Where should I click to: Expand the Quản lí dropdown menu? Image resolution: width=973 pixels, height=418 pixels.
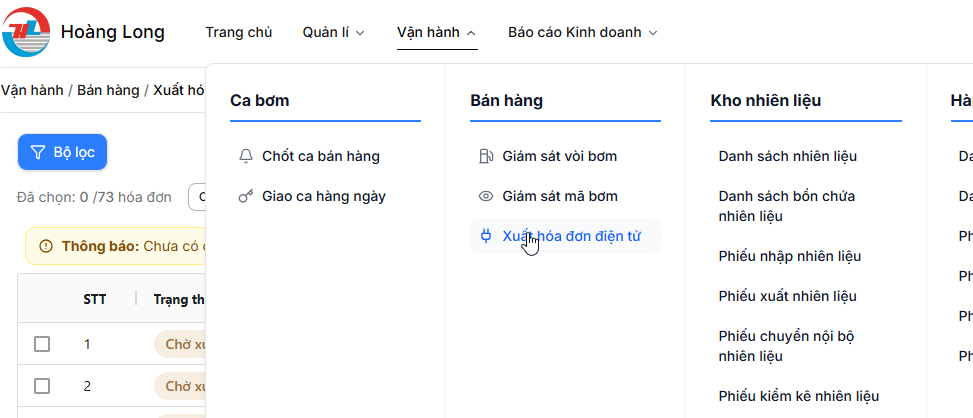click(334, 32)
